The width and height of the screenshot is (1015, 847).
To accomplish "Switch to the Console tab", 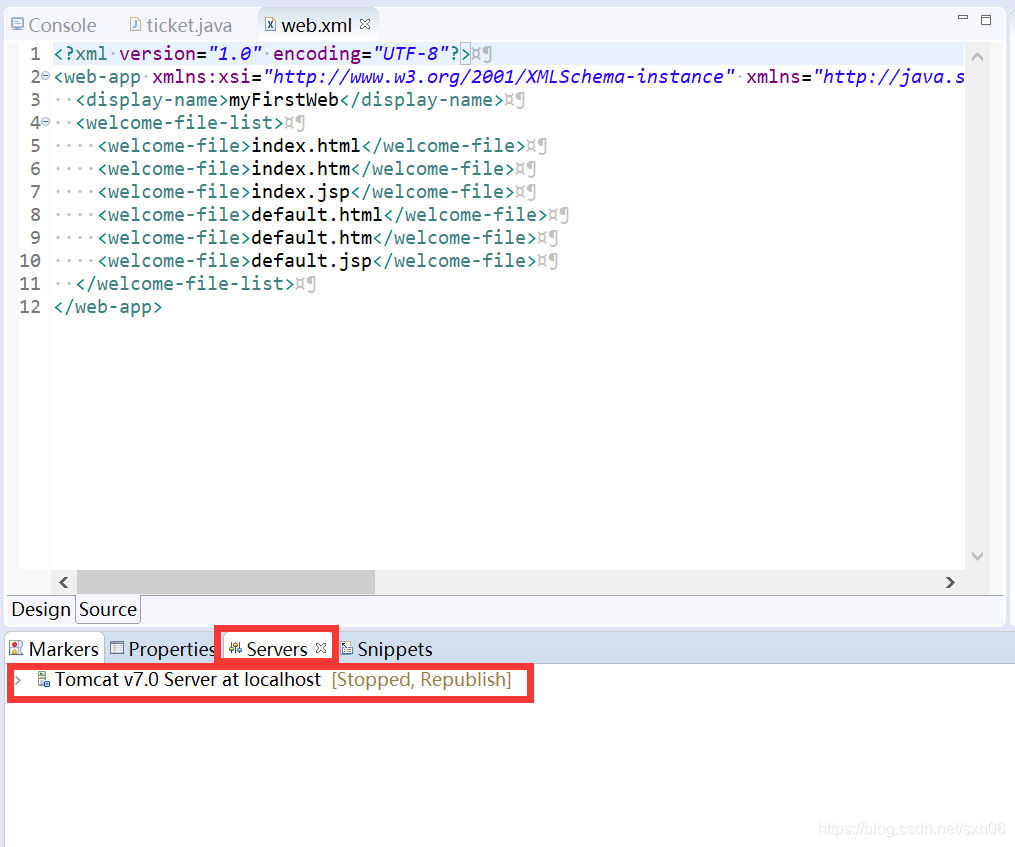I will [x=54, y=25].
